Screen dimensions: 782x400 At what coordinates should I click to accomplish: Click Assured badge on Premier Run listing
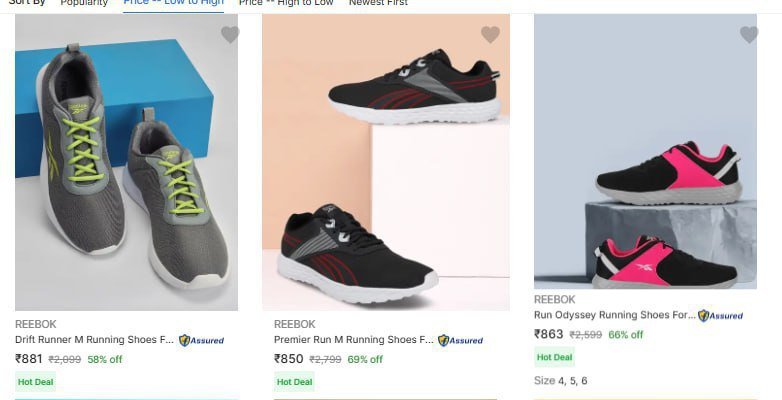click(460, 341)
